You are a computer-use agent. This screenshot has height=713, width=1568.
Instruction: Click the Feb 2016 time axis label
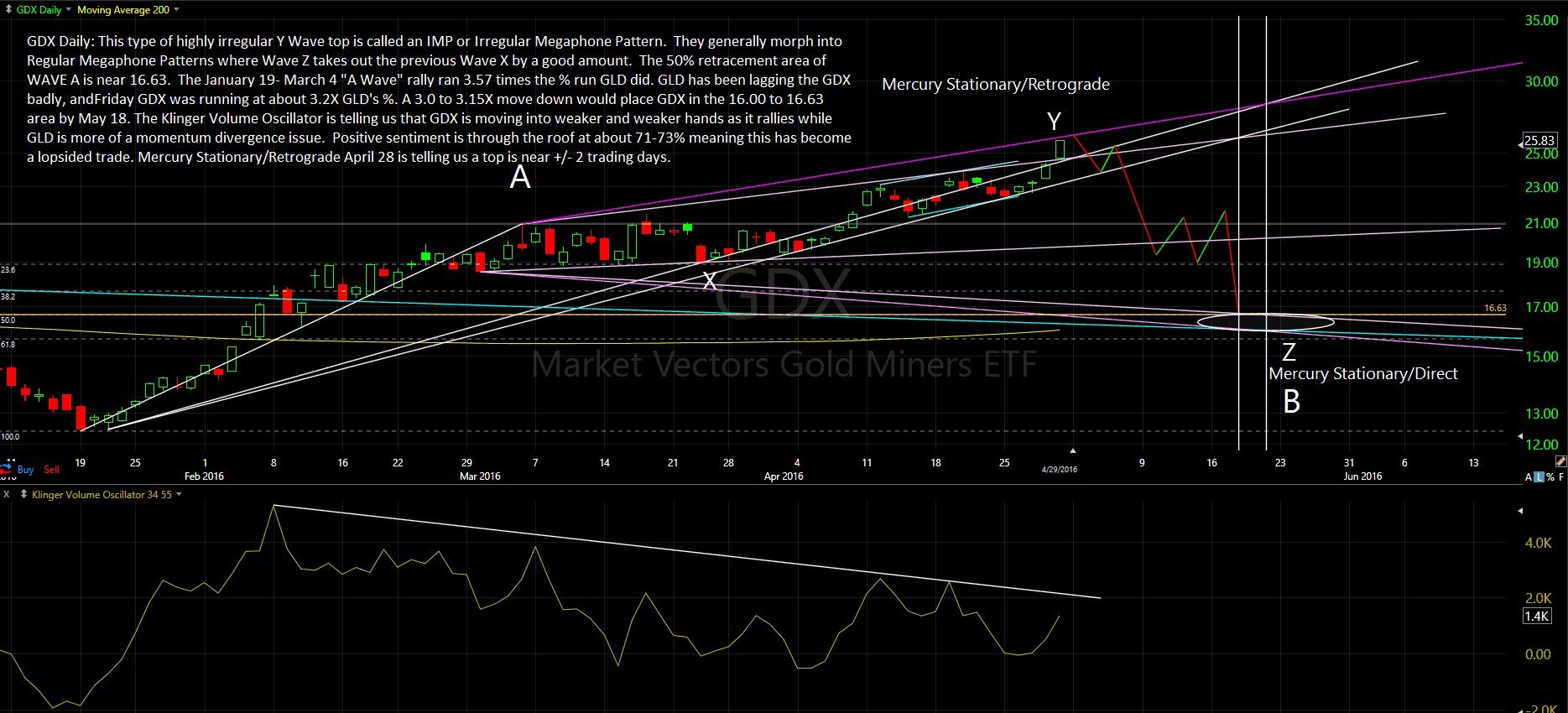204,476
